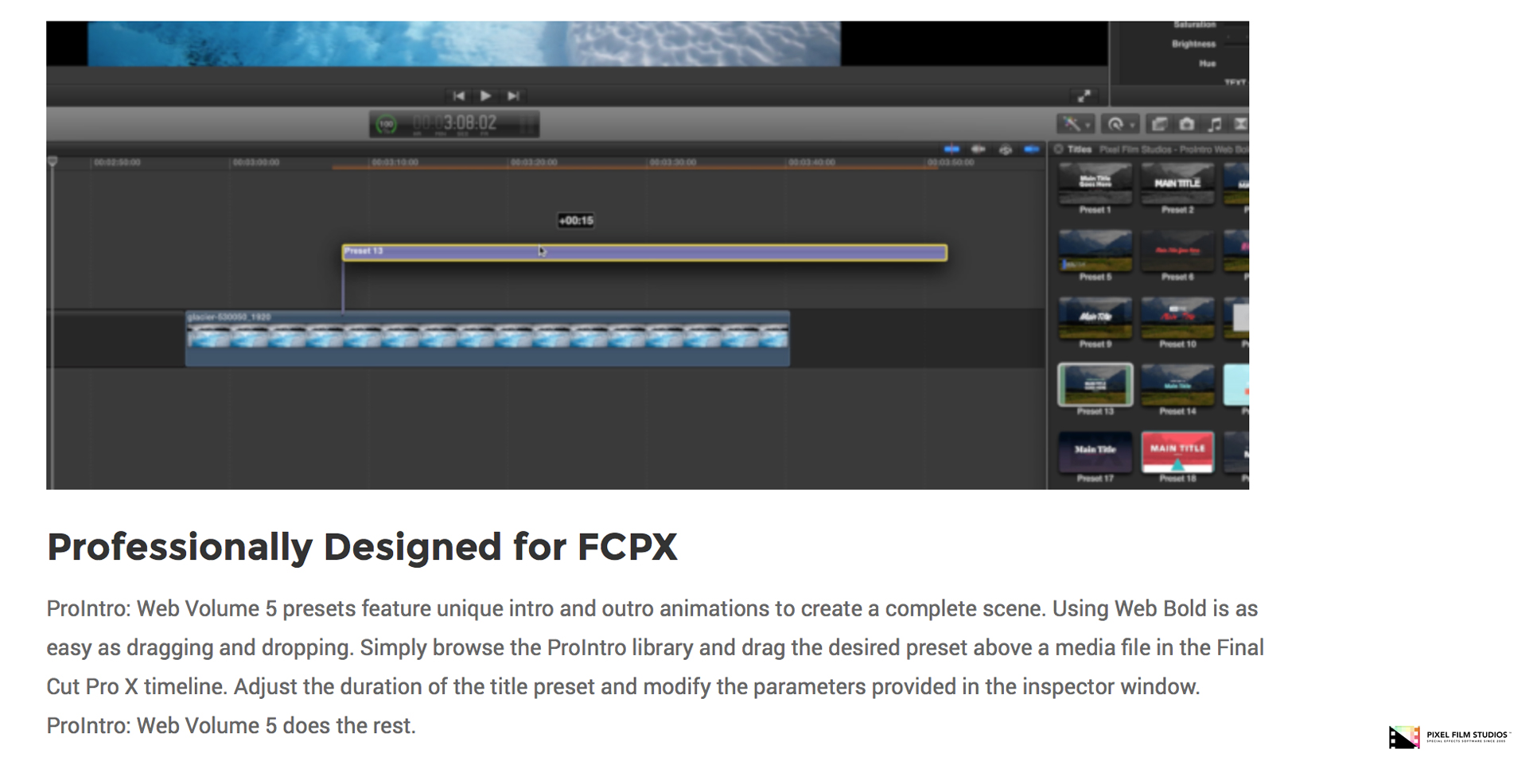Viewport: 1537px width, 784px height.
Task: Click the Titles browser header label
Action: pyautogui.click(x=1079, y=149)
